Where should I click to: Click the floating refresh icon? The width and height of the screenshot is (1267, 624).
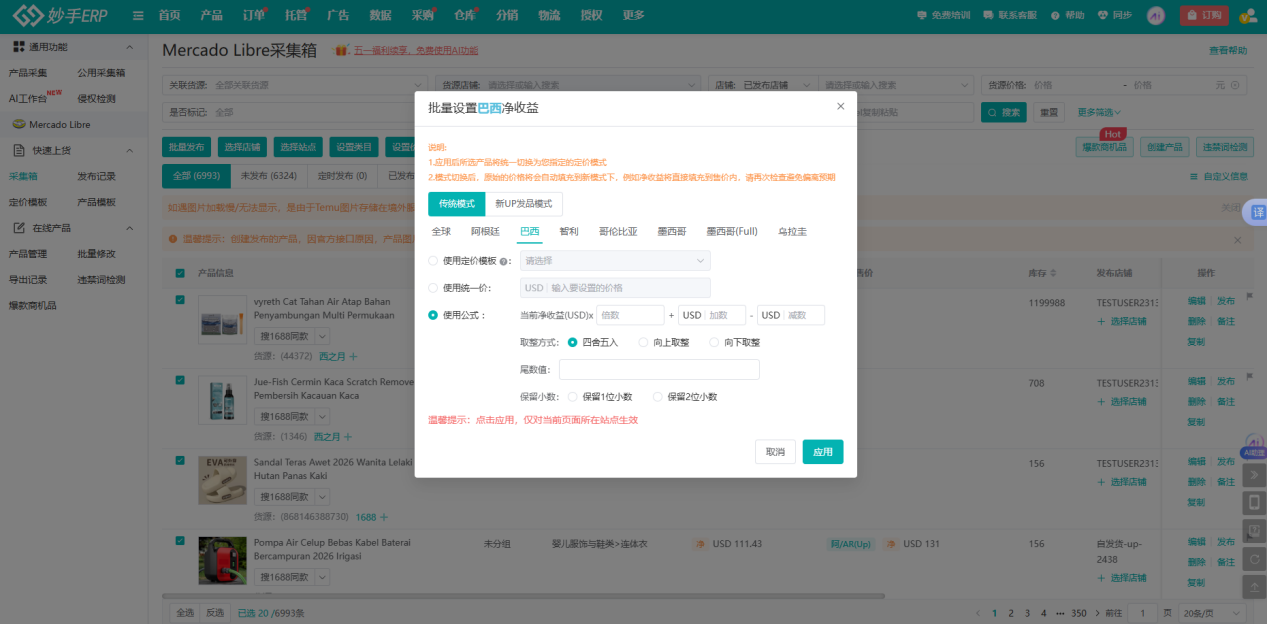click(1254, 558)
